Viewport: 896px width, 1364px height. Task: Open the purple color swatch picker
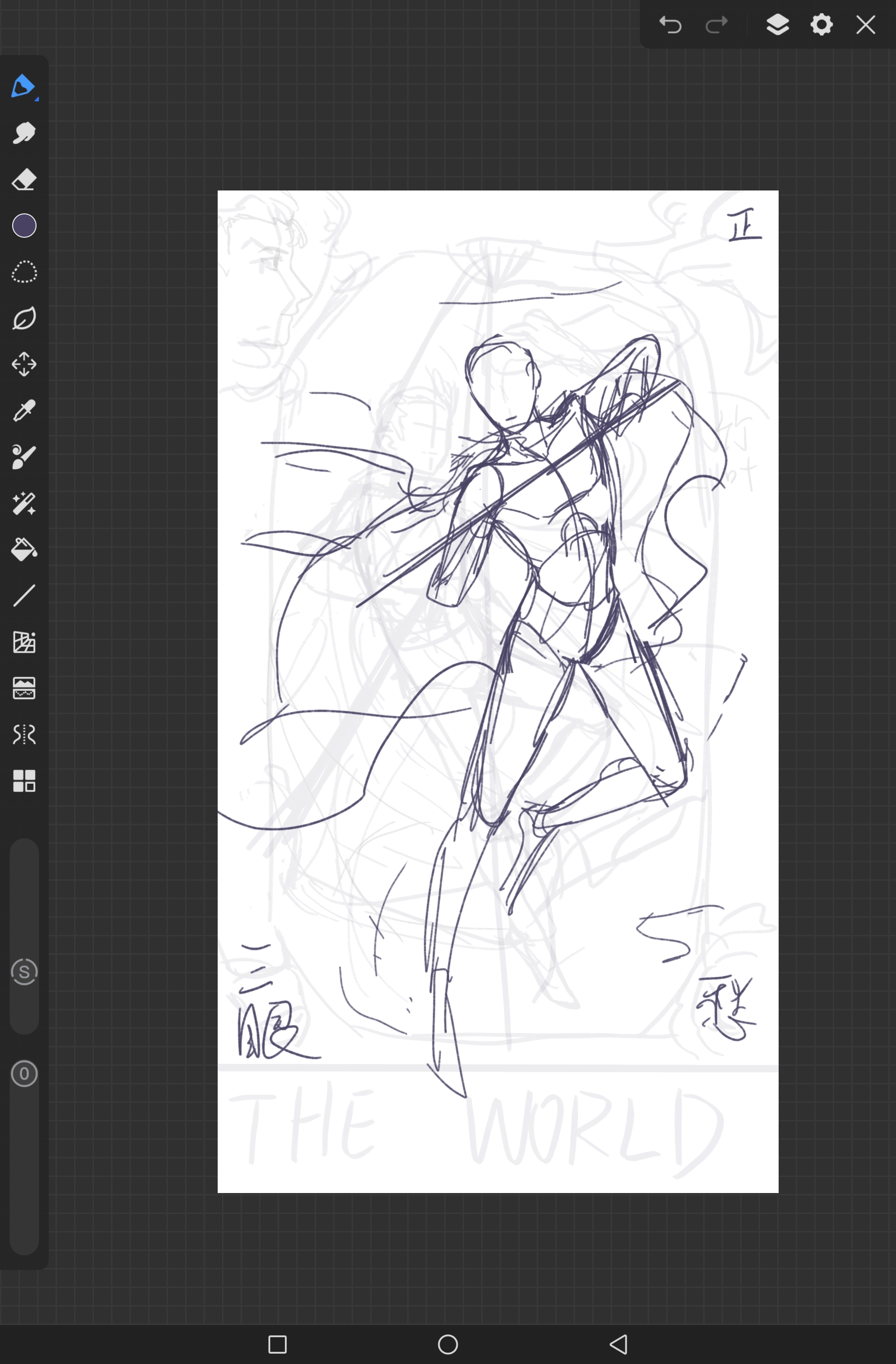pos(24,226)
